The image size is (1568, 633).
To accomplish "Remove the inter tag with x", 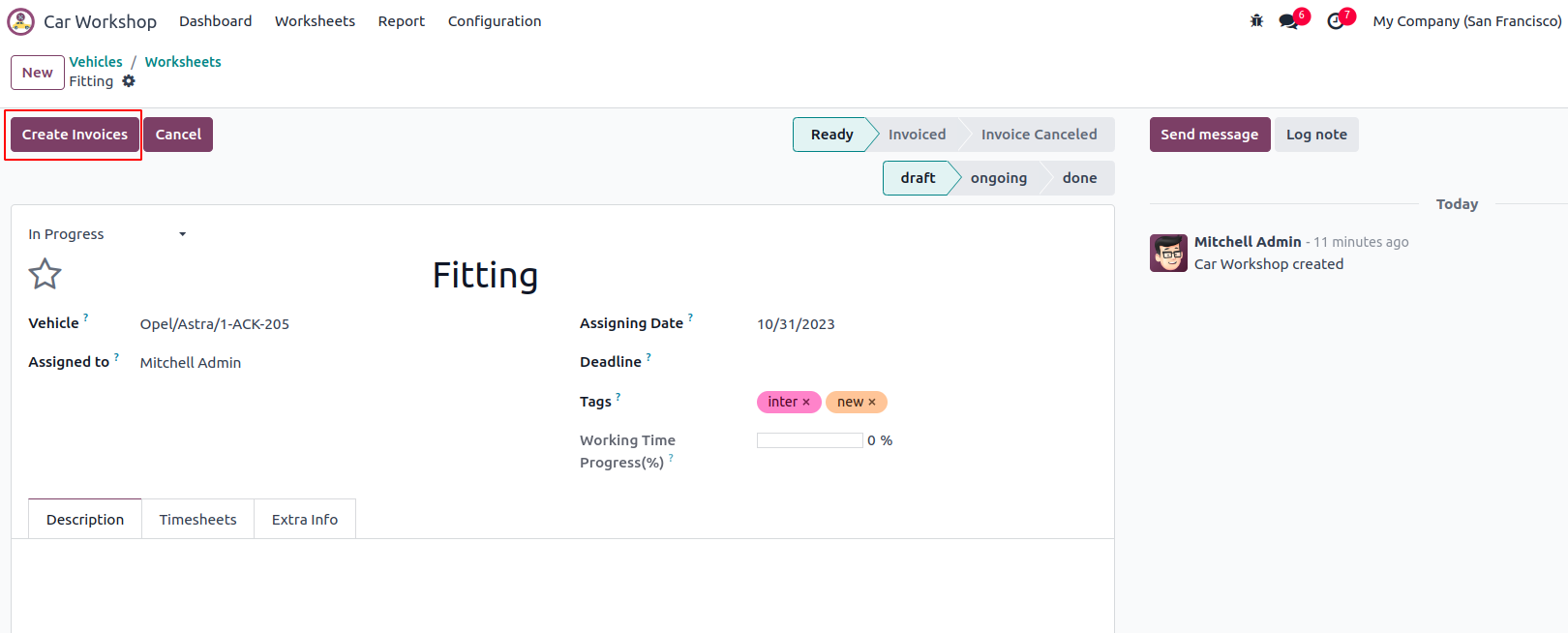I will tap(806, 402).
